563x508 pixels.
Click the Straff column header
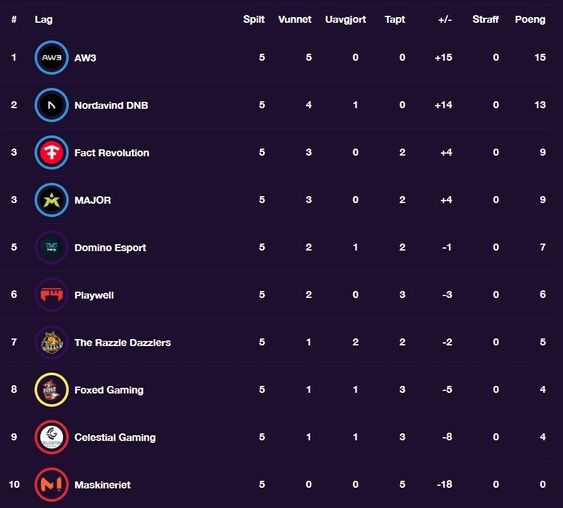coord(485,19)
